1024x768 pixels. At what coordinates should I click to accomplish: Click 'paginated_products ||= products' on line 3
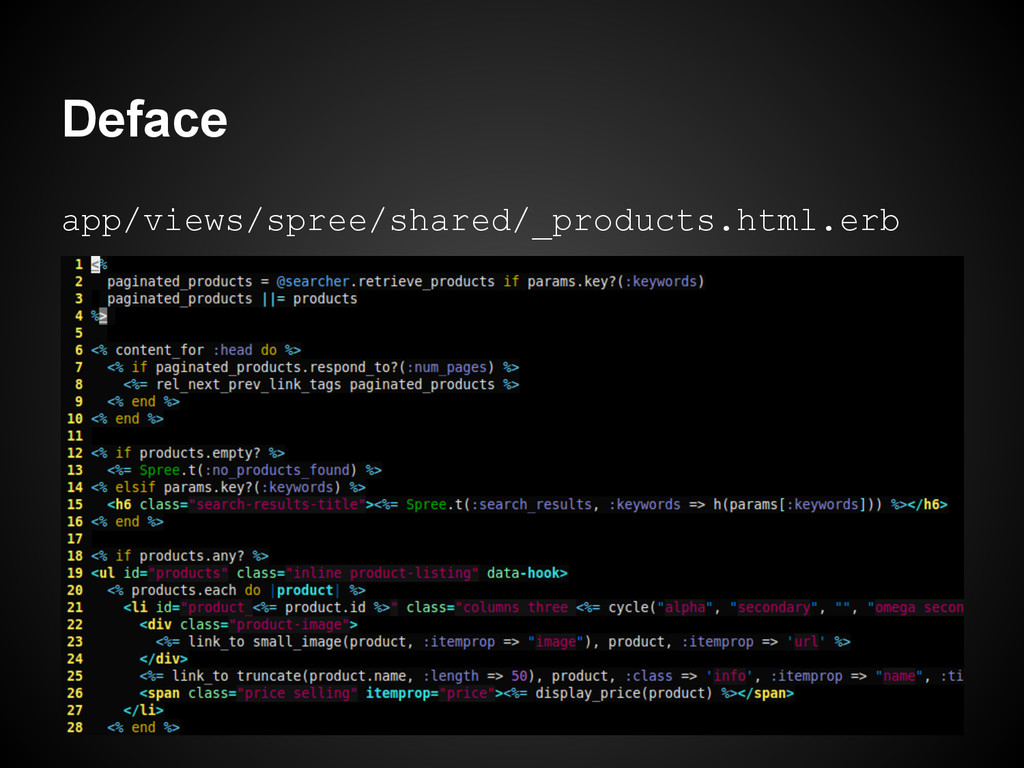(x=232, y=298)
